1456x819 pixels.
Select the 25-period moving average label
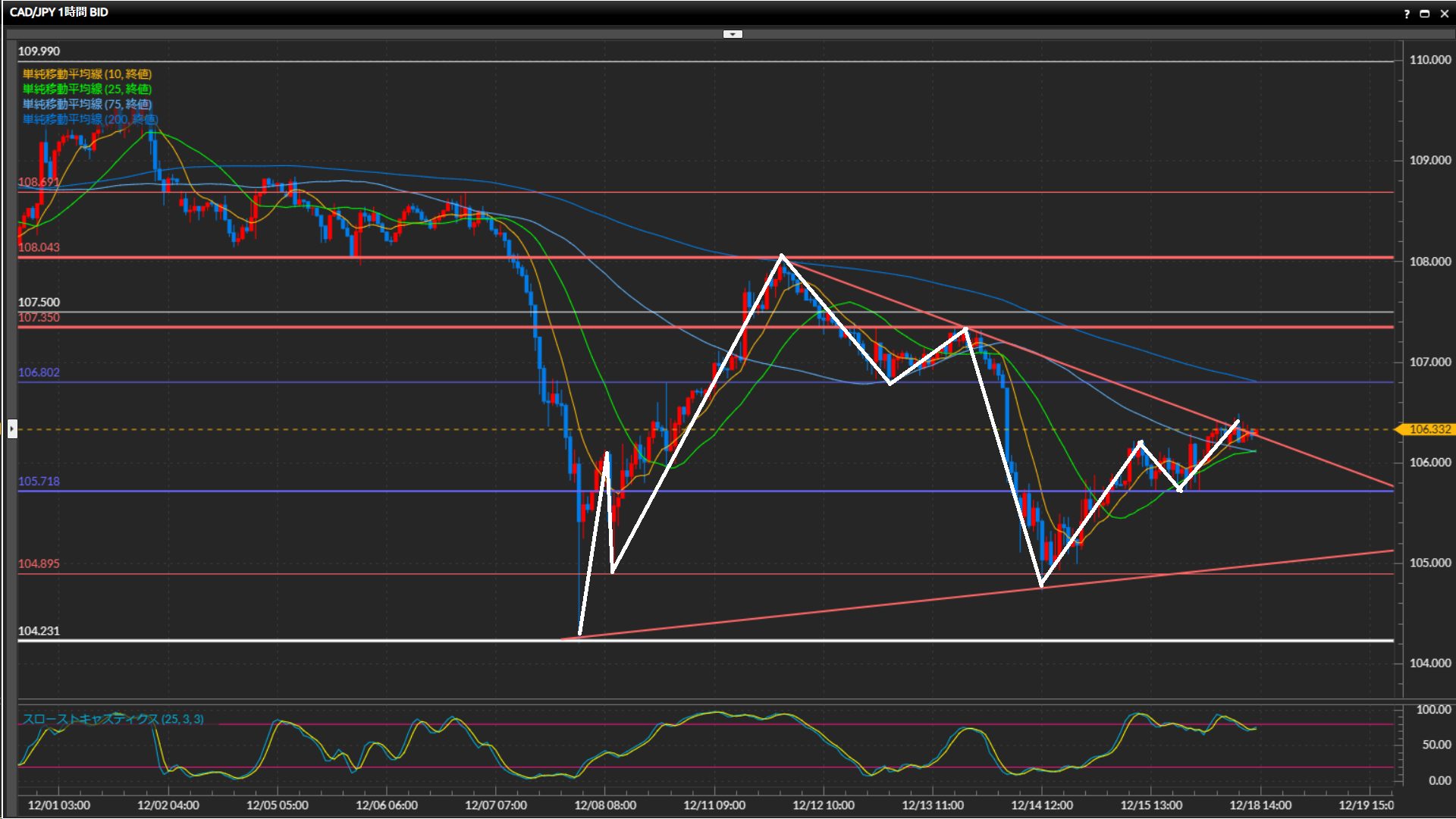87,89
